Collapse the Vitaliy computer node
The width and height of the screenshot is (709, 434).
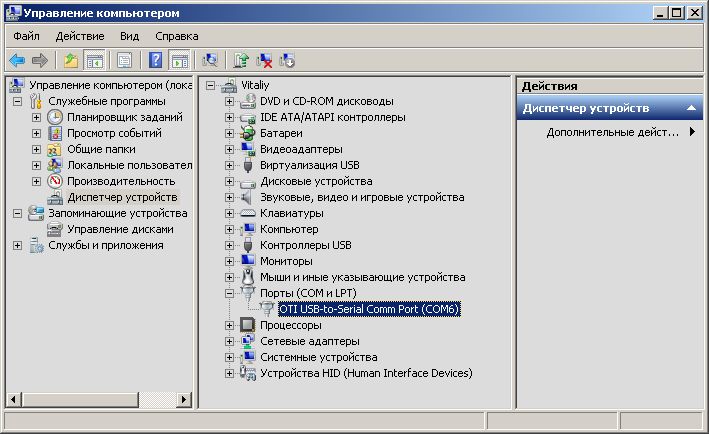click(x=210, y=85)
